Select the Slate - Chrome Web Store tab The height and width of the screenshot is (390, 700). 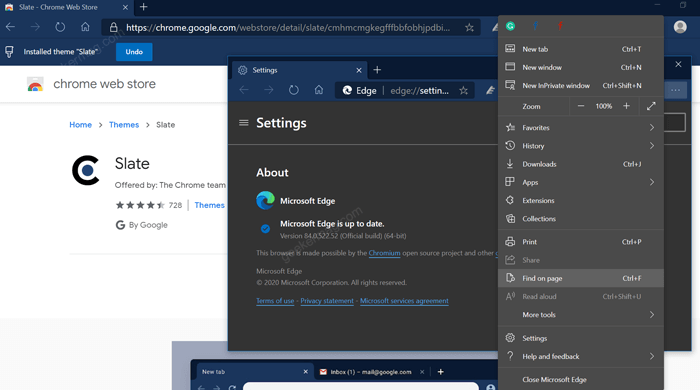pyautogui.click(x=67, y=8)
